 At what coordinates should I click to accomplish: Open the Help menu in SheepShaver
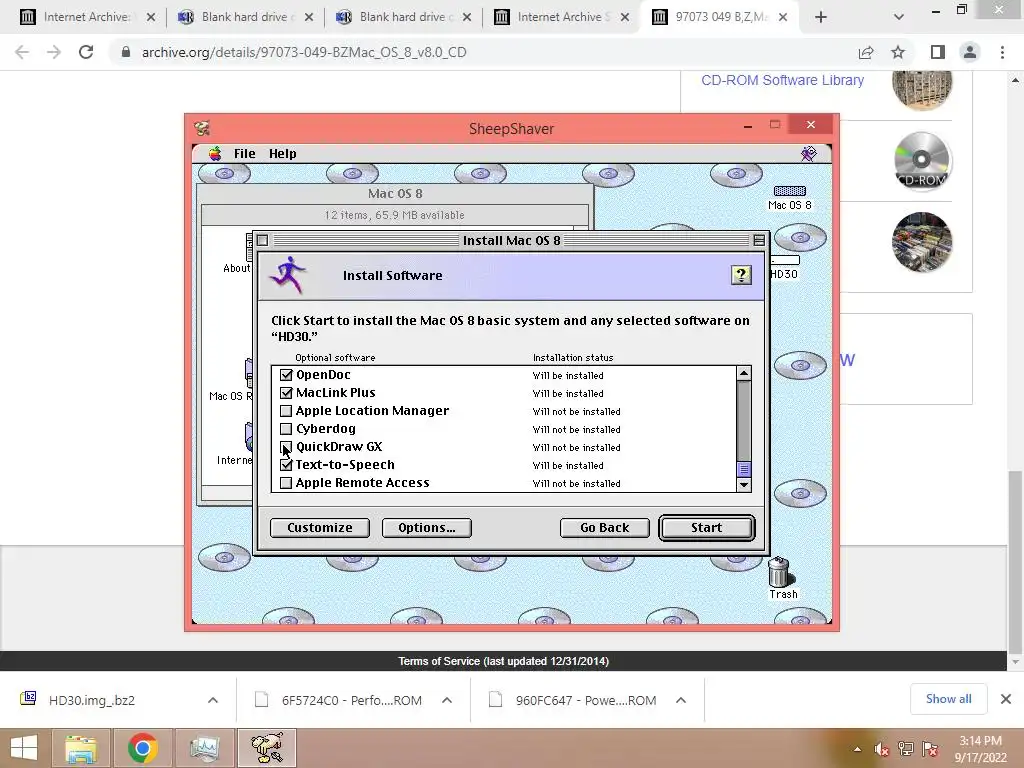point(282,153)
